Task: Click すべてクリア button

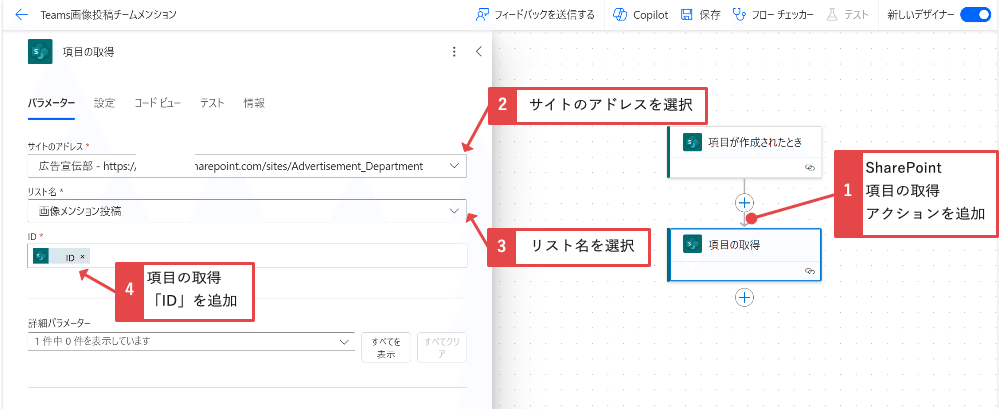Action: coord(442,348)
